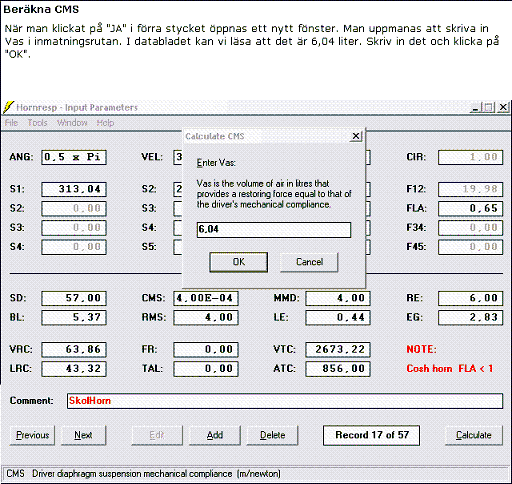This screenshot has width=512, height=484.
Task: Click the Hornresp lightning bolt title icon
Action: pos(8,107)
